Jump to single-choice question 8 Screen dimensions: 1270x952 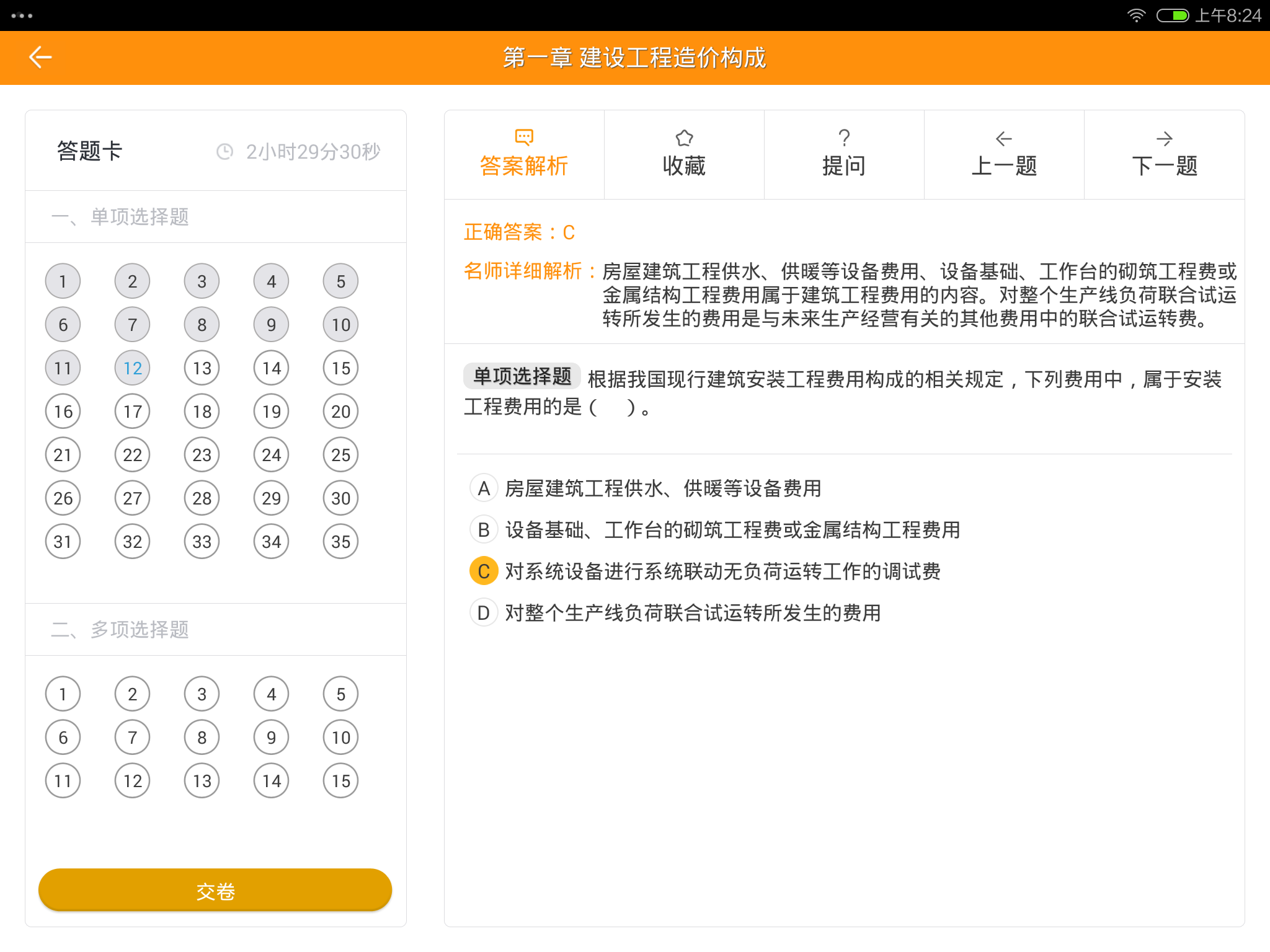click(x=202, y=325)
